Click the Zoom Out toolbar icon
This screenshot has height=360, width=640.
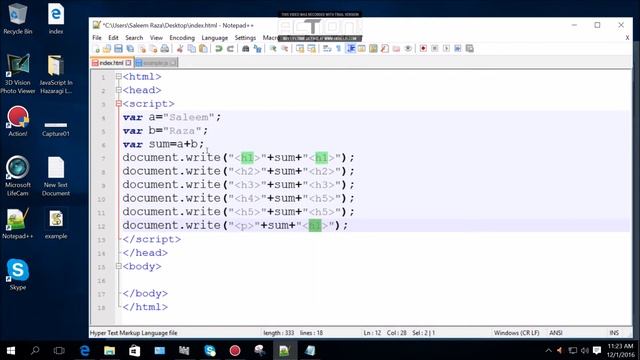click(x=284, y=49)
